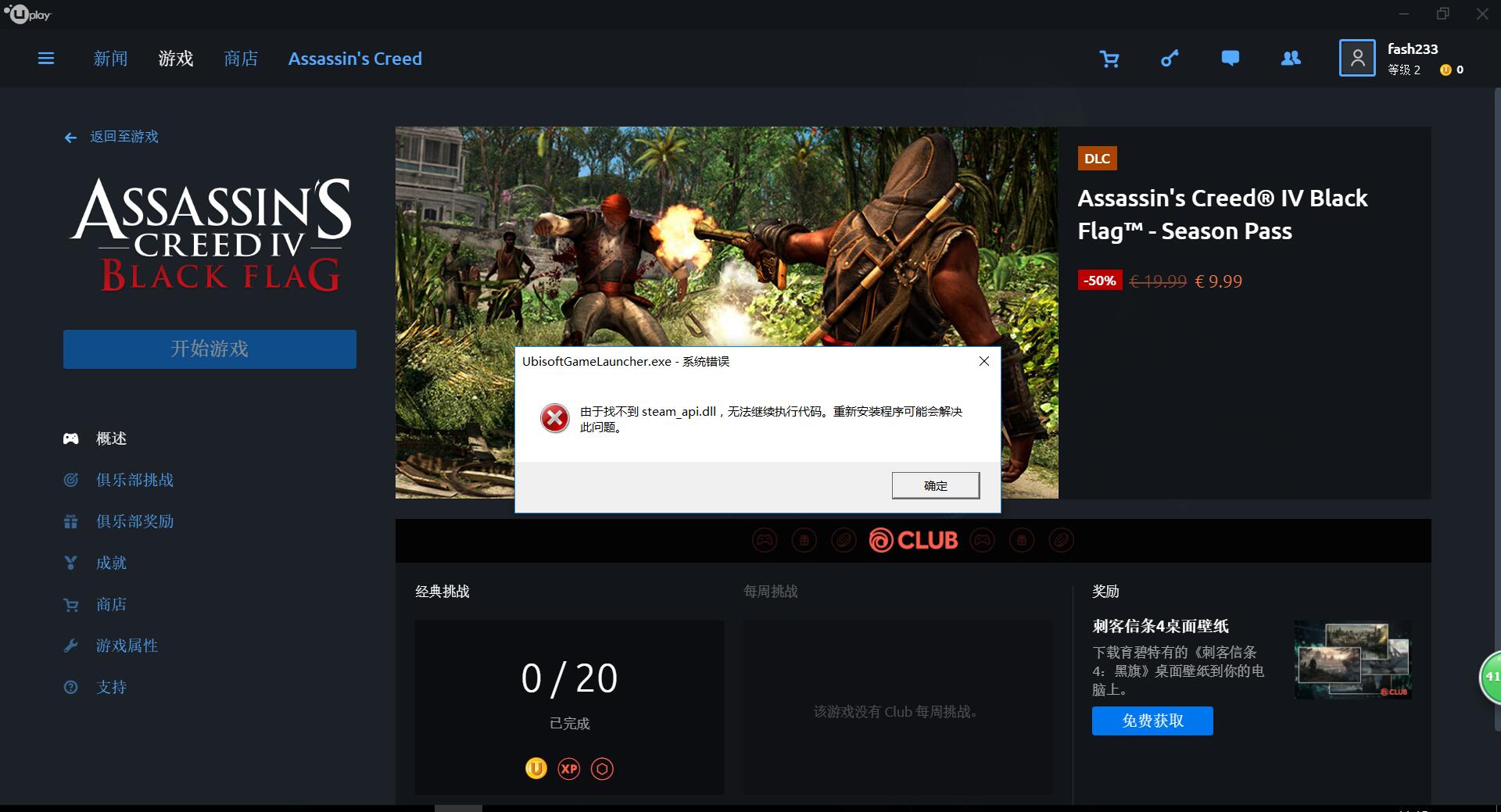Screen dimensions: 1501x812
Task: Open the hamburger menu icon
Action: [x=46, y=59]
